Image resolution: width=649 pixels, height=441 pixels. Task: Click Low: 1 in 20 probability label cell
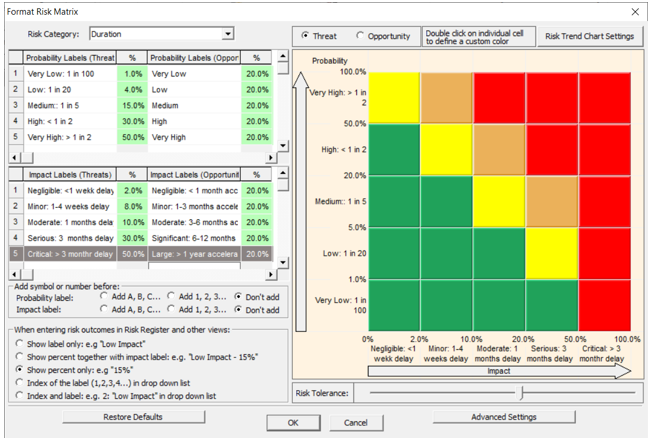70,89
